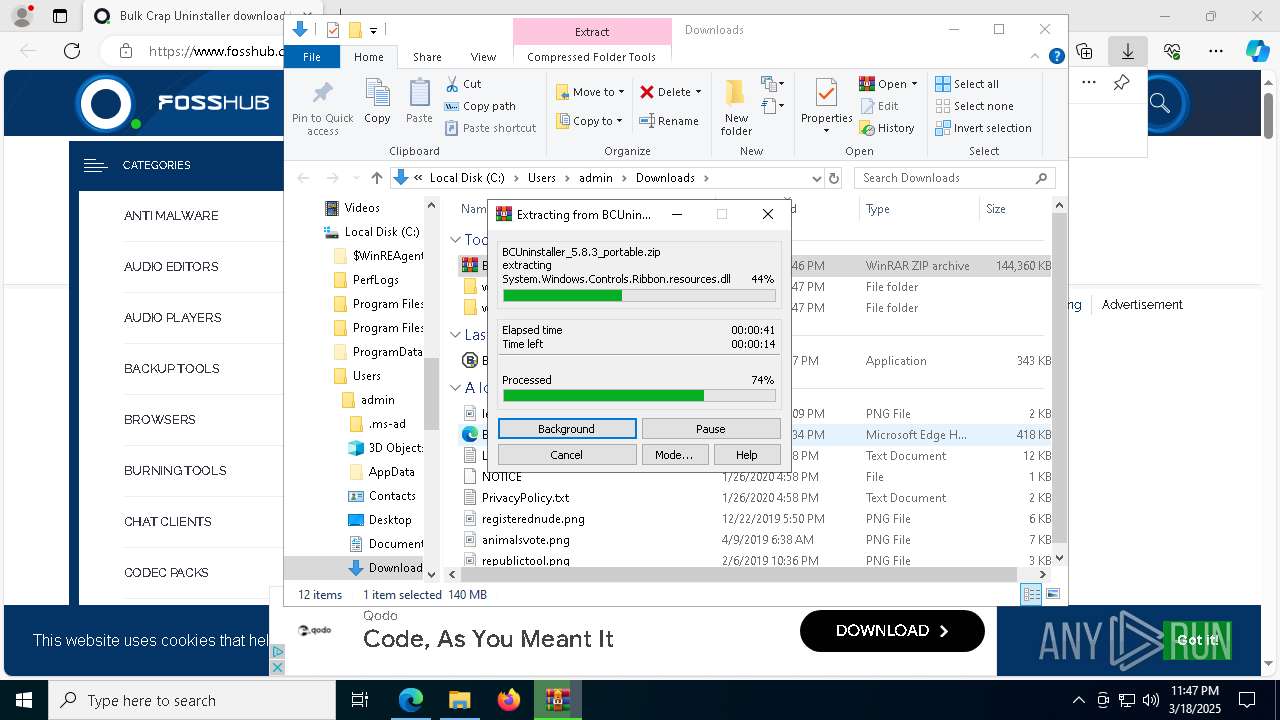Open Compressed Folder Tools tab
1280x720 pixels.
pyautogui.click(x=591, y=57)
